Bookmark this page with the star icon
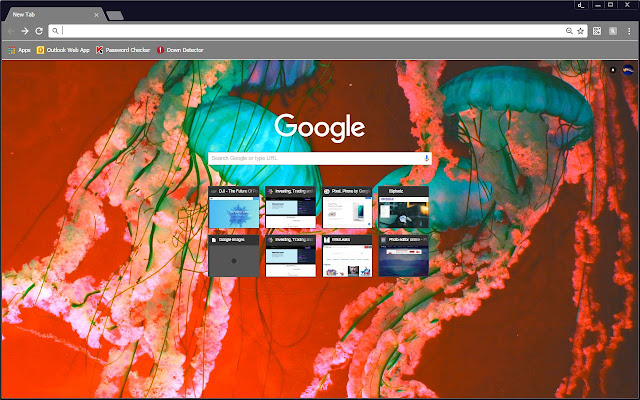 pyautogui.click(x=580, y=31)
